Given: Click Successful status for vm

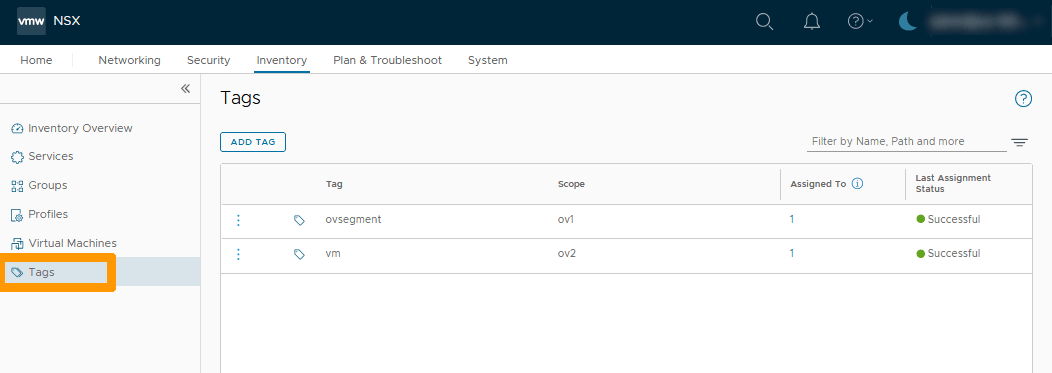Looking at the screenshot, I should click(x=949, y=254).
